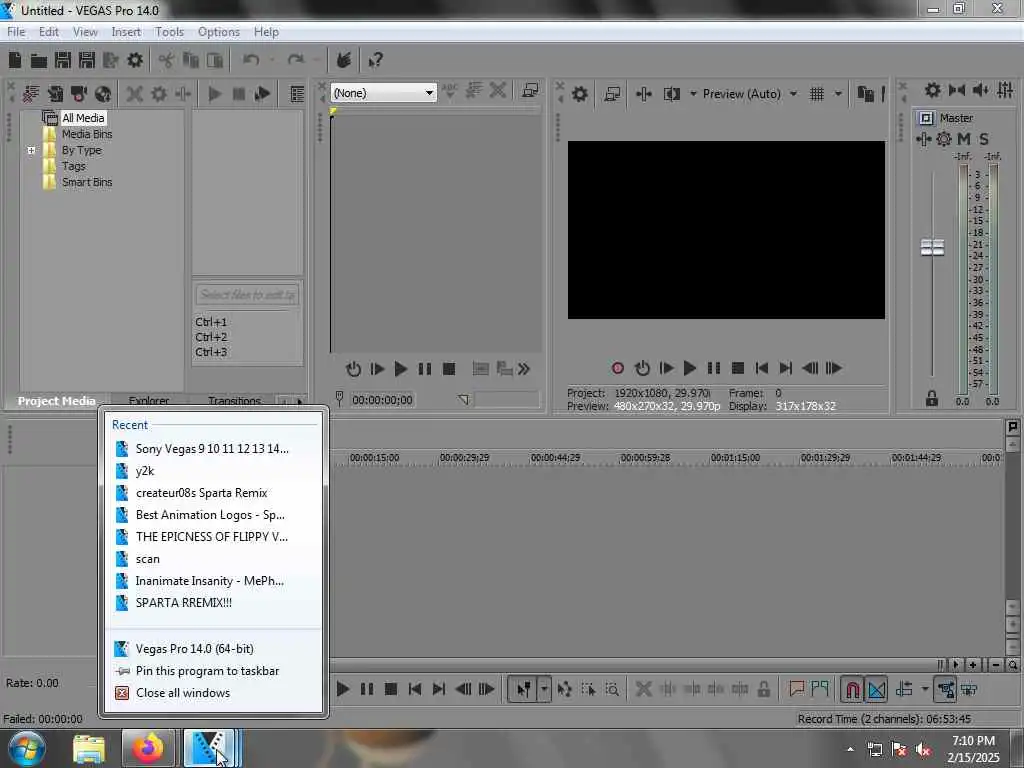The width and height of the screenshot is (1024, 768).
Task: Open the Options menu
Action: pyautogui.click(x=219, y=32)
